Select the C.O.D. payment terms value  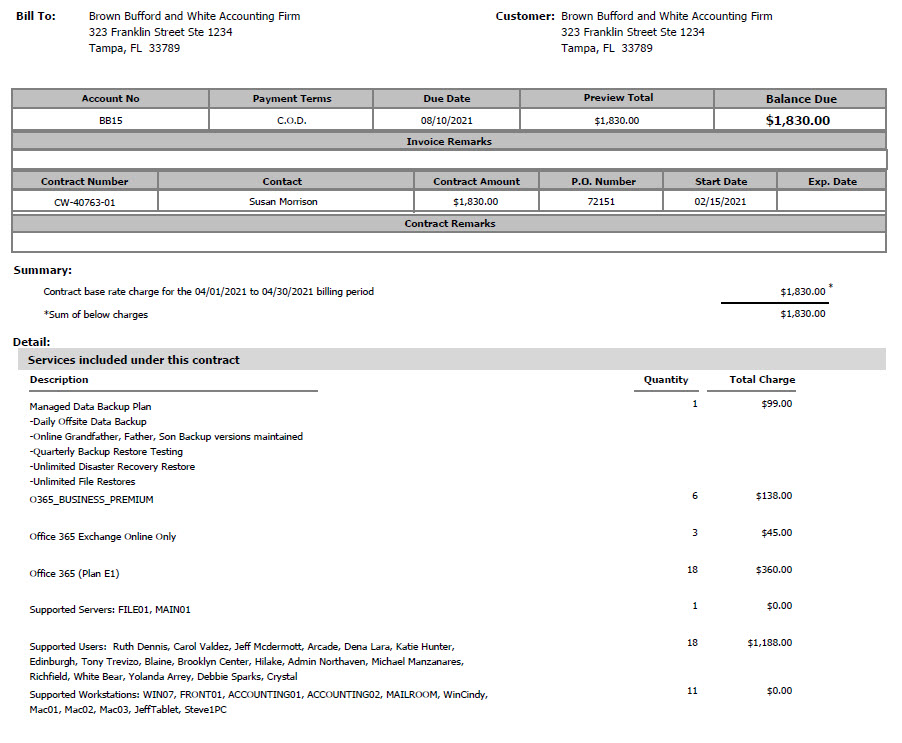[x=292, y=121]
